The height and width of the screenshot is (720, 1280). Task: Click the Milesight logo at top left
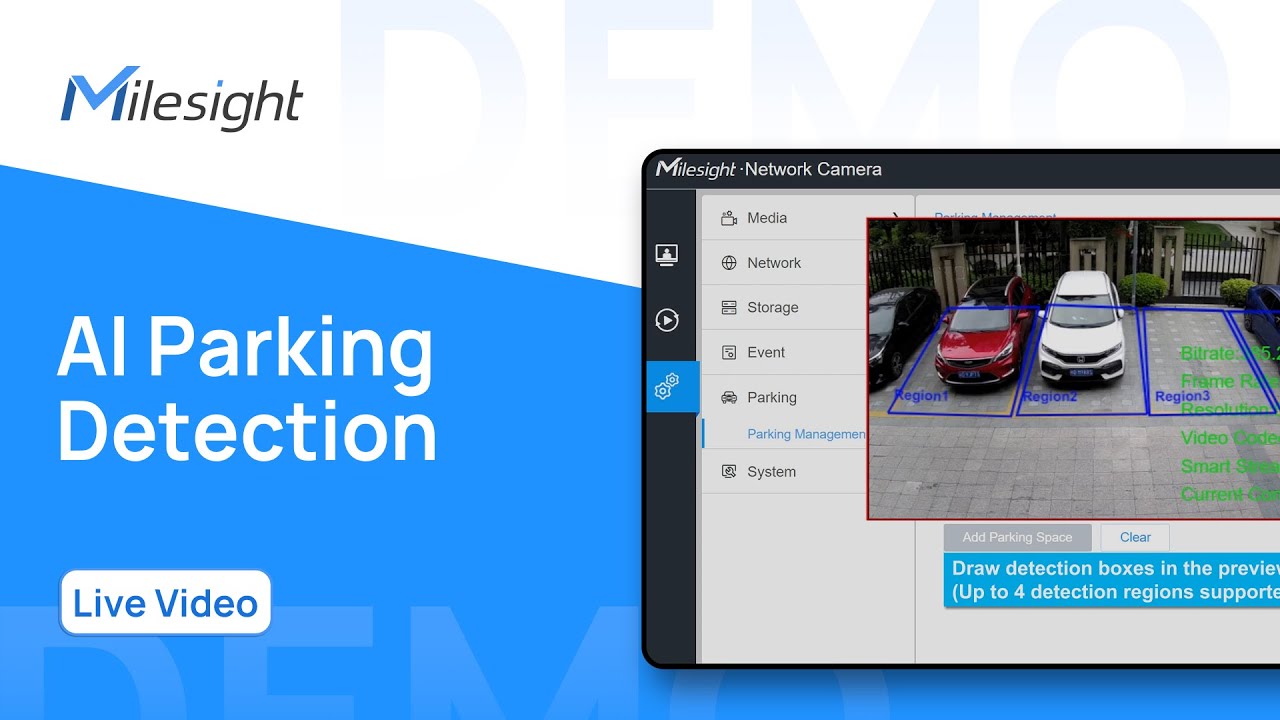[182, 99]
